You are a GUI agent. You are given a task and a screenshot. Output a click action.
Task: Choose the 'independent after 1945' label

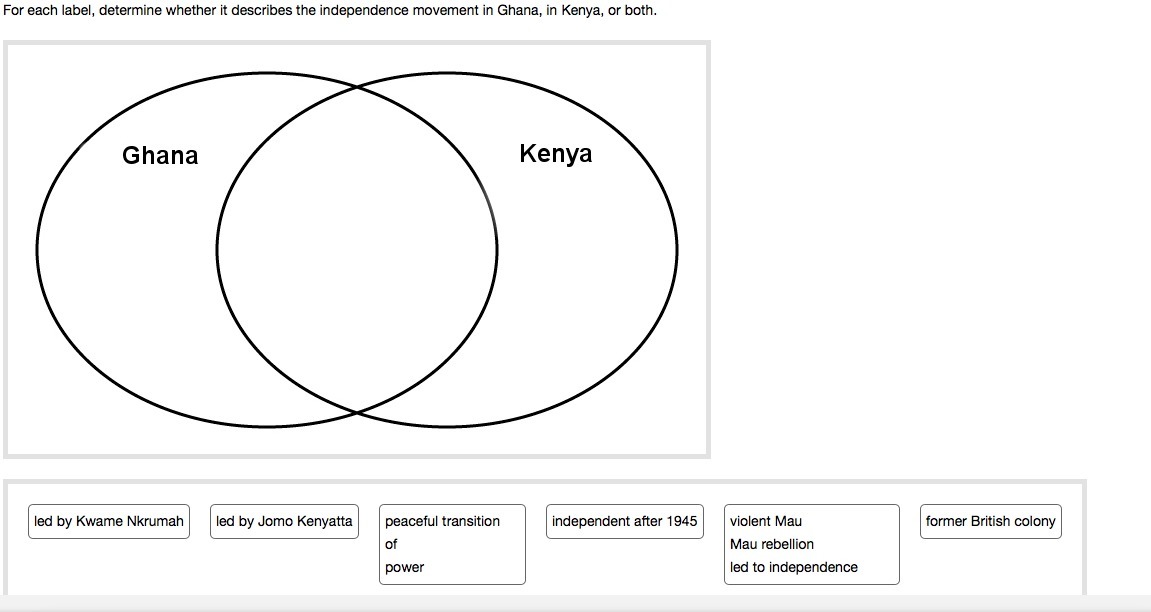point(625,521)
